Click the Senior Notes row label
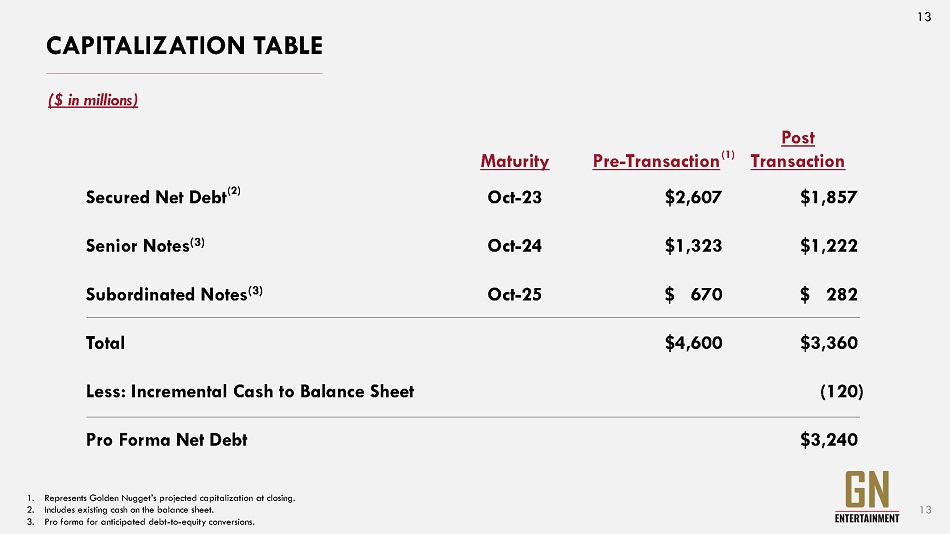Viewport: 950px width, 534px height. pos(145,246)
